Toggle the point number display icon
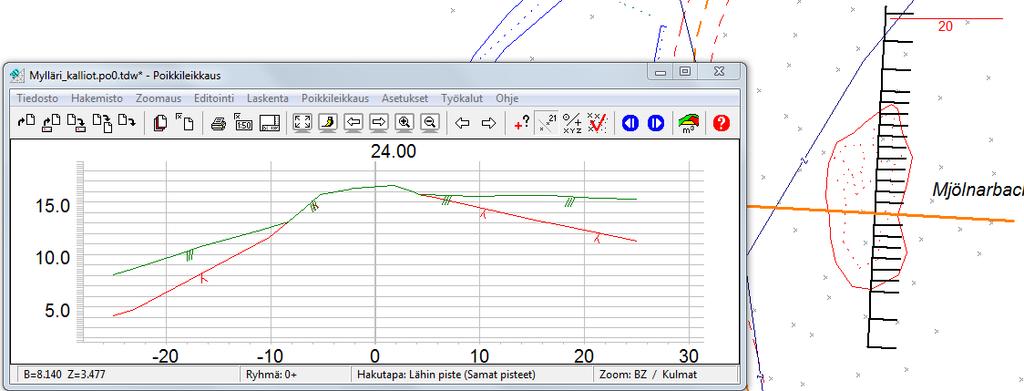 546,123
